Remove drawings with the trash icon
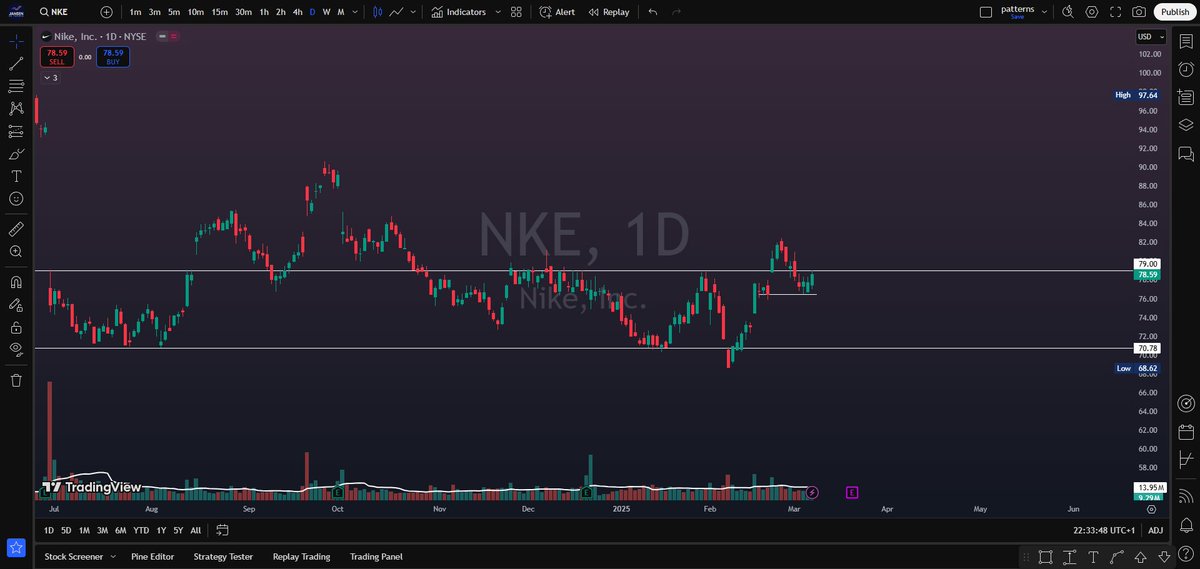This screenshot has height=569, width=1200. pyautogui.click(x=16, y=380)
